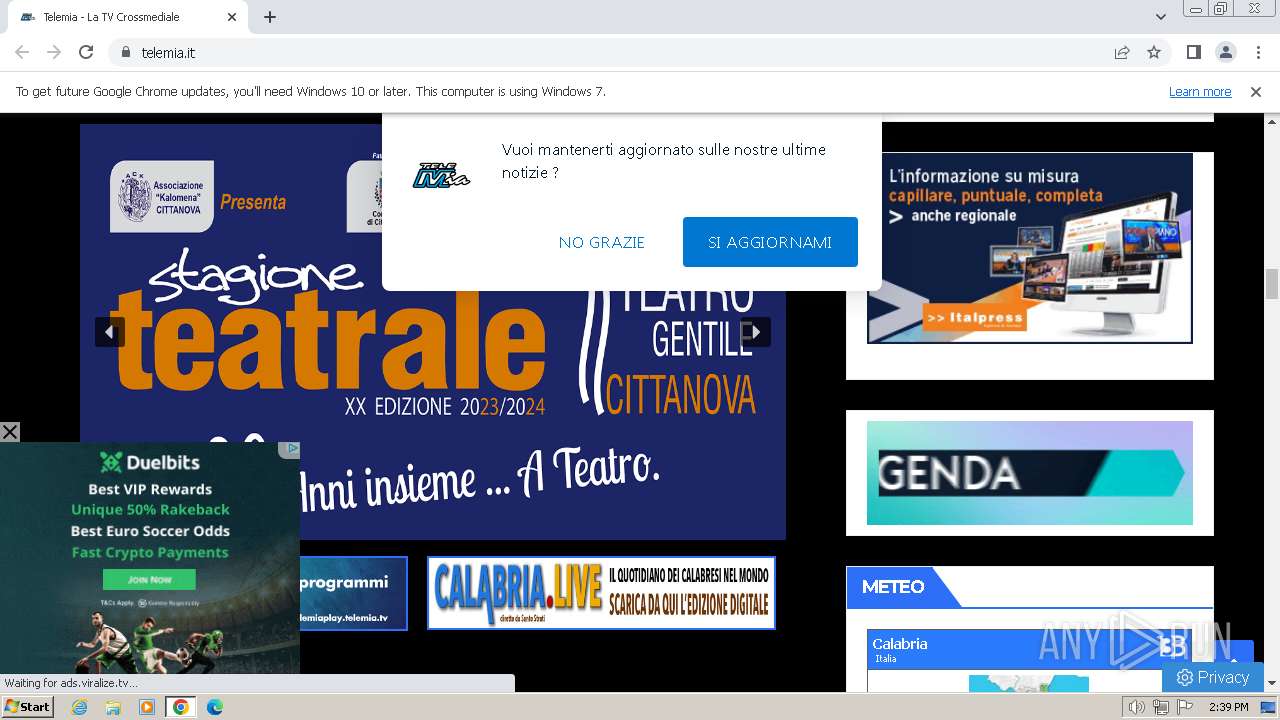Open the clock showing 2:39 PM

click(1229, 707)
